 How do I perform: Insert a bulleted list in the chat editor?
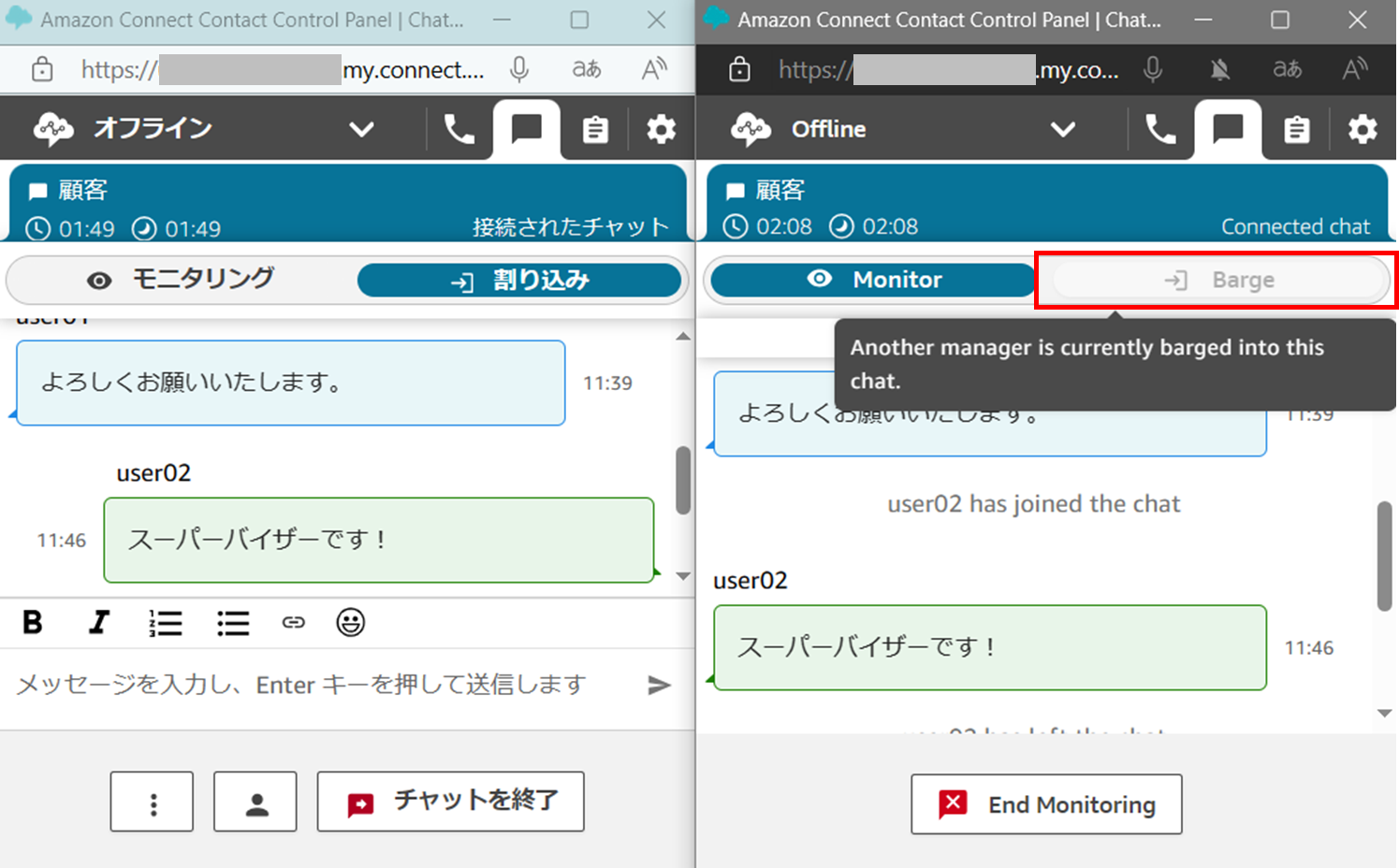click(x=233, y=622)
